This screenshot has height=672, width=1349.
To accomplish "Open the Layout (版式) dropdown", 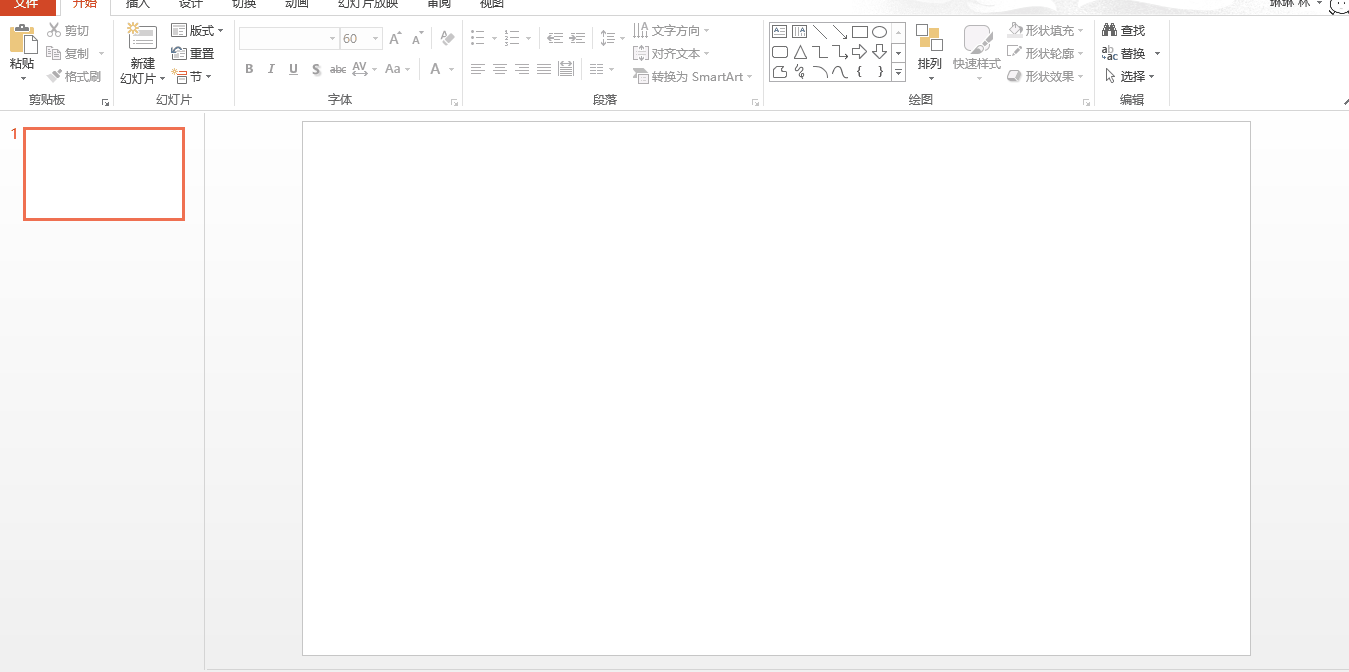I will coord(198,31).
